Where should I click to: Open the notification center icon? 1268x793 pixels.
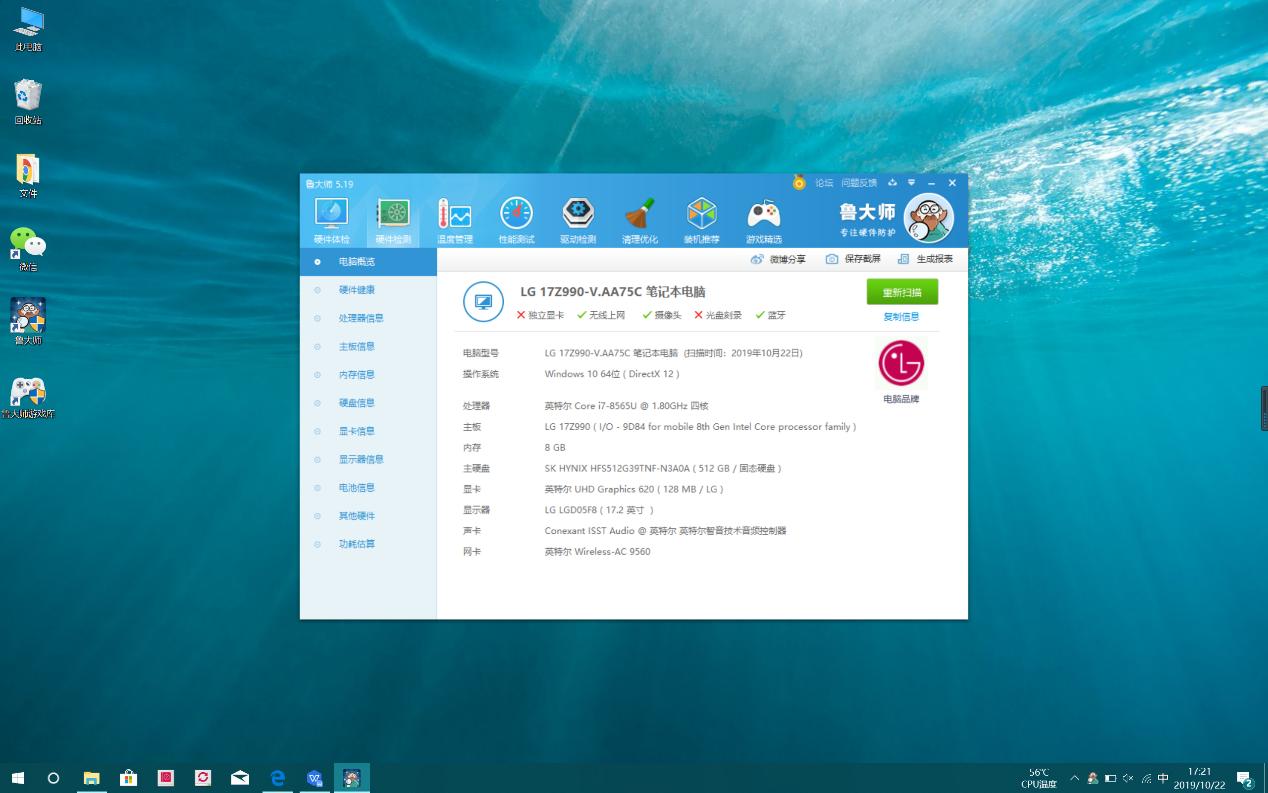click(1245, 778)
